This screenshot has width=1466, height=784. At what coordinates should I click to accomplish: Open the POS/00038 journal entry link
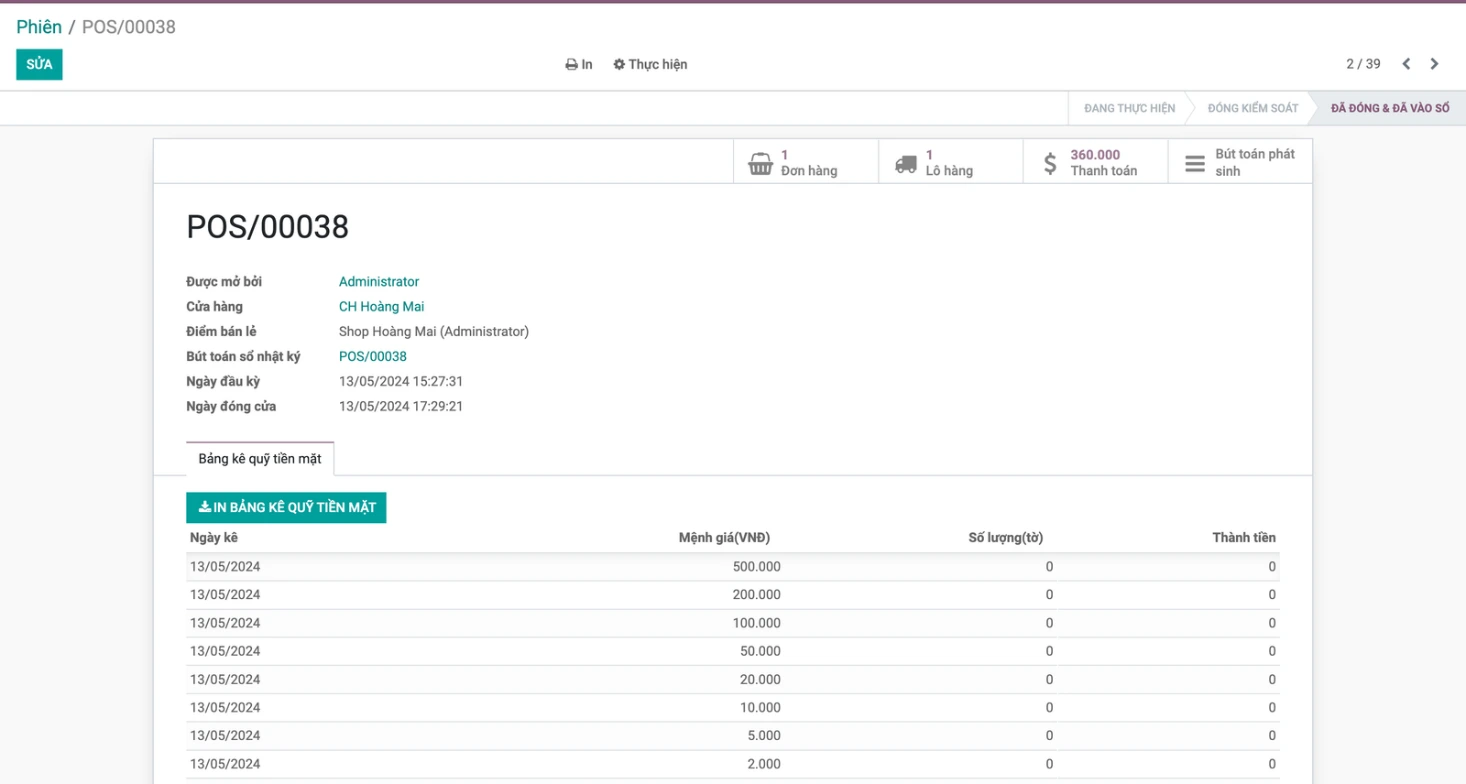(x=373, y=357)
